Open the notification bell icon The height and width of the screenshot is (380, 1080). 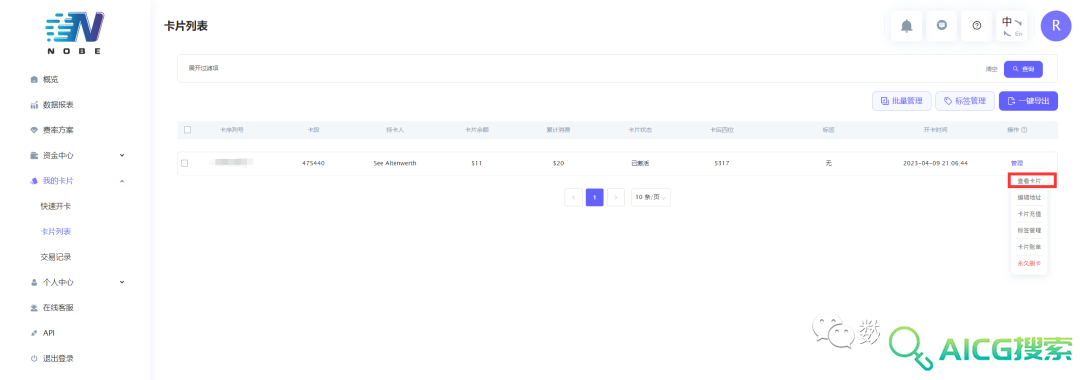(x=906, y=26)
